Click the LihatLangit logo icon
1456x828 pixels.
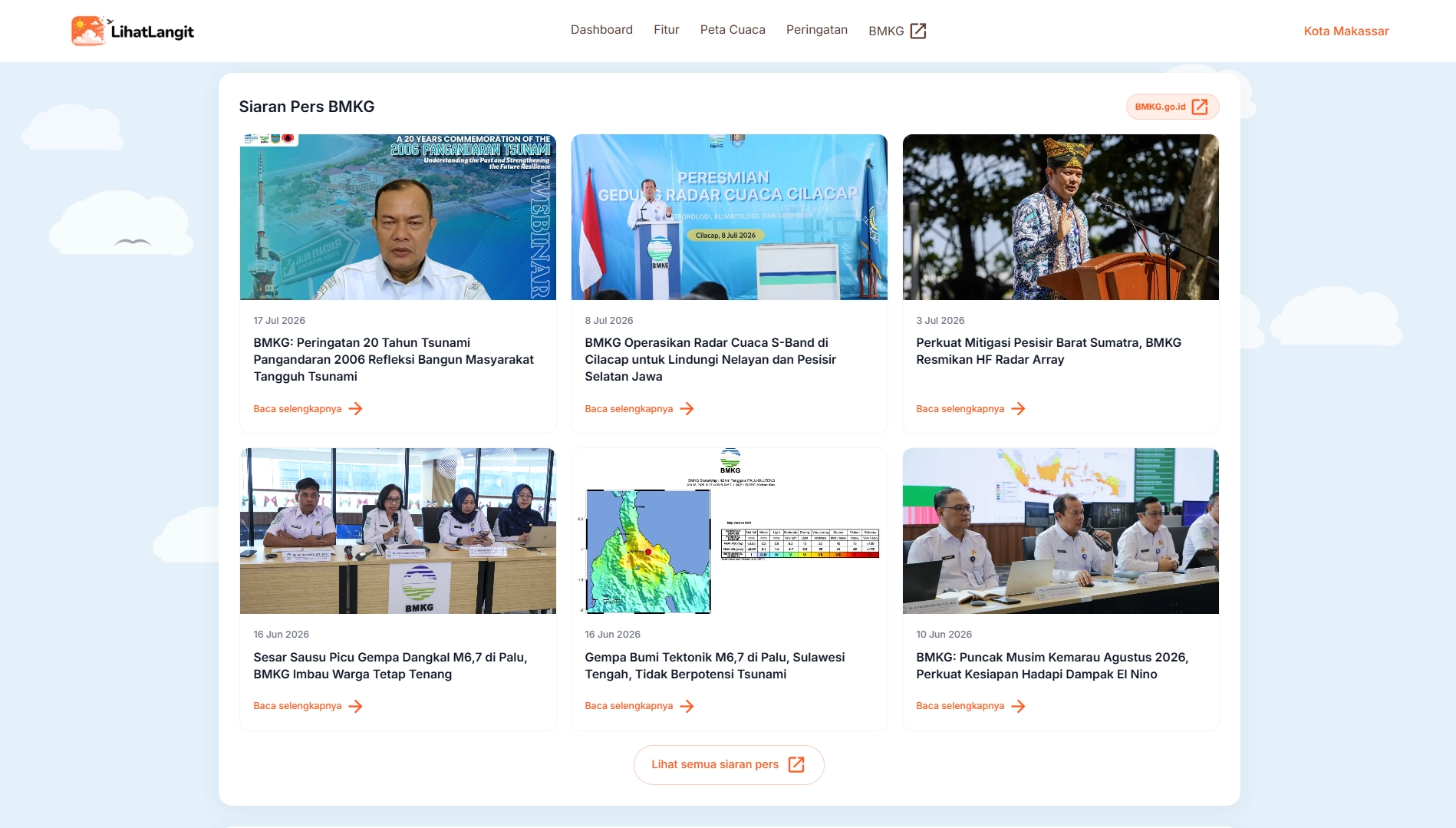[87, 31]
